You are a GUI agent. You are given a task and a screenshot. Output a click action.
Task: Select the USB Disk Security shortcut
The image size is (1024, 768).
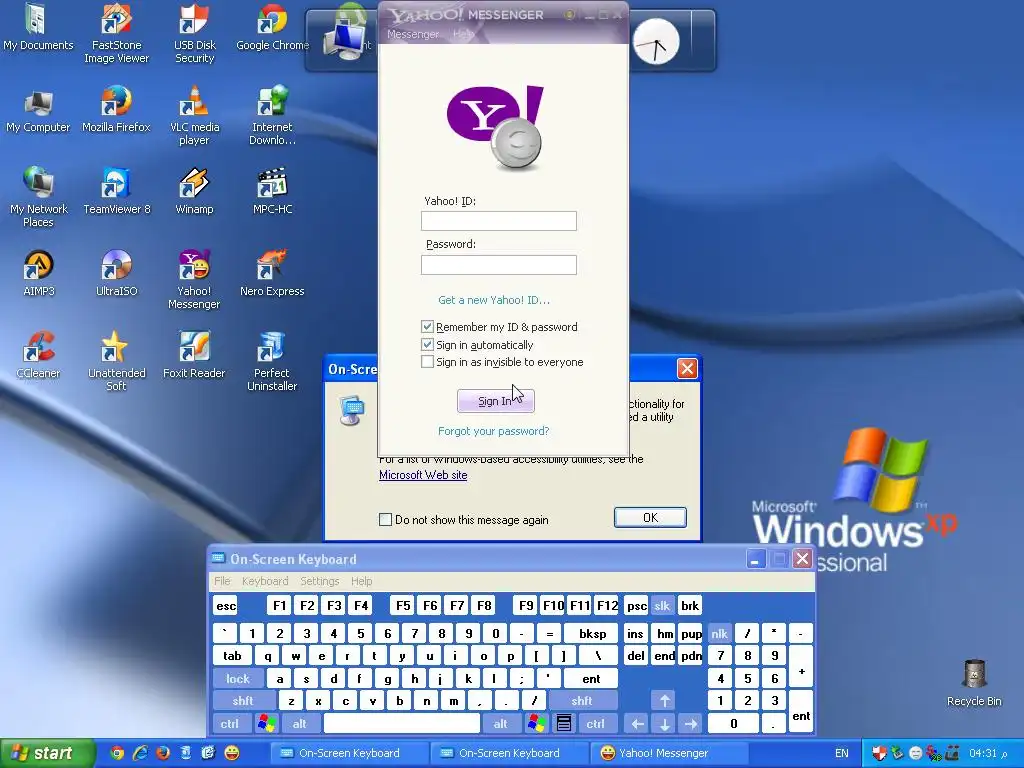[x=194, y=33]
